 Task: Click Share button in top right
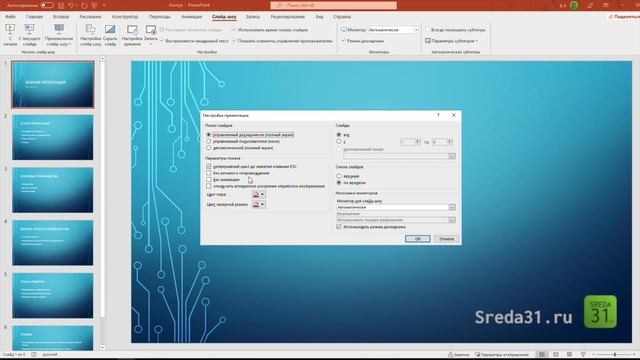coord(624,17)
